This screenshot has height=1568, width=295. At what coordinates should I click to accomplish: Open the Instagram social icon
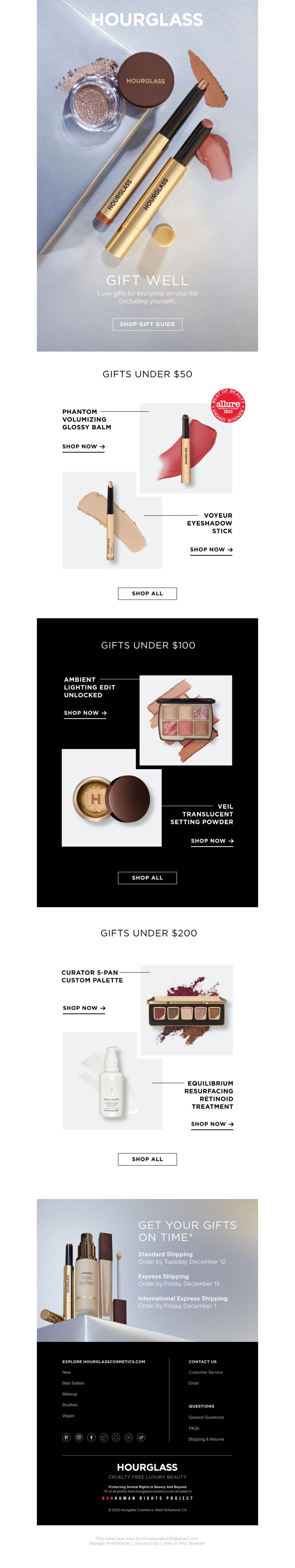click(x=79, y=1437)
